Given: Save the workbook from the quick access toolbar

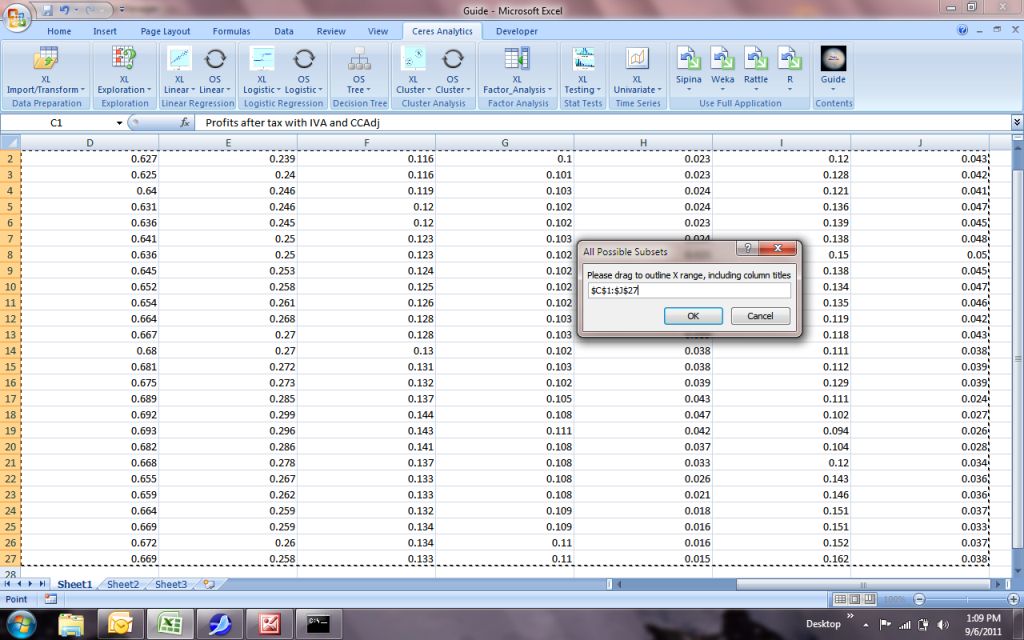Looking at the screenshot, I should tap(47, 10).
